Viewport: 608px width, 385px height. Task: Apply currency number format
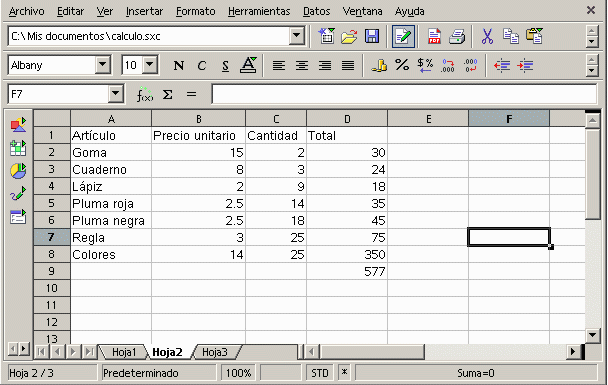(379, 65)
